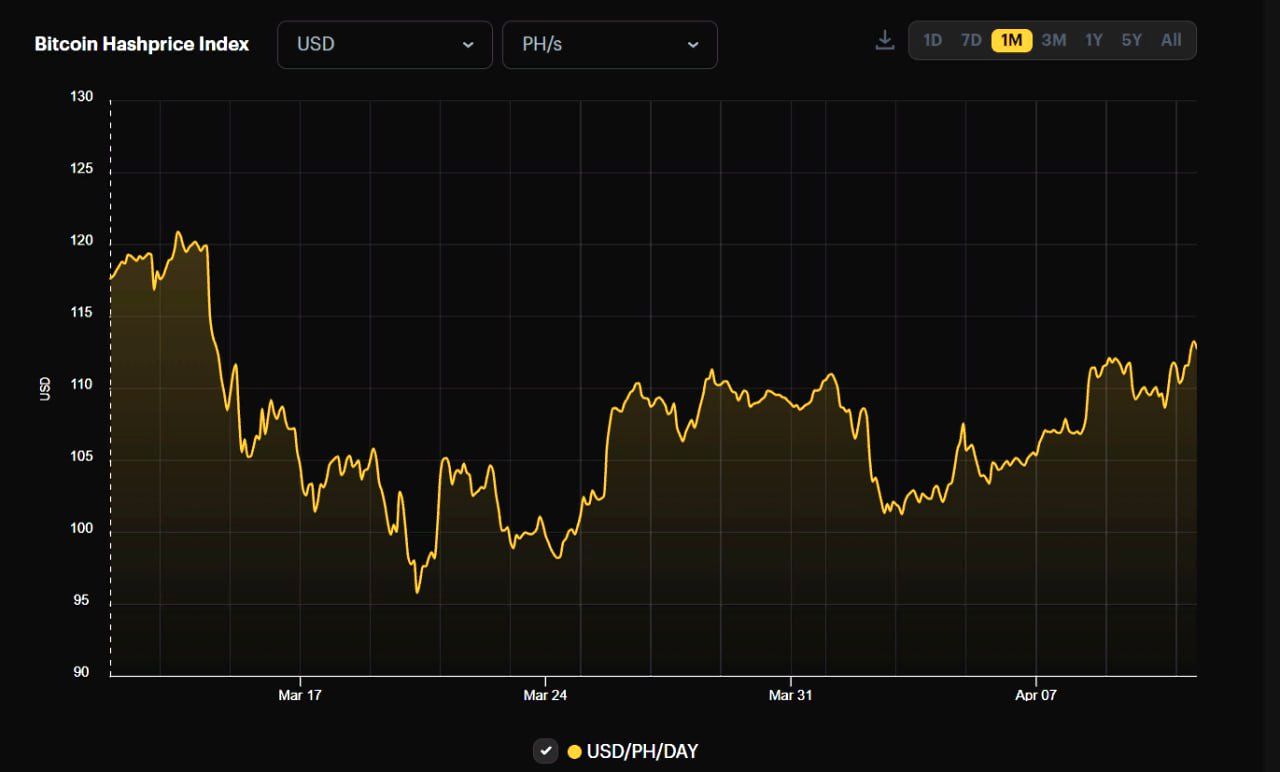Select the 1M time range
This screenshot has height=772, width=1280.
click(1012, 41)
